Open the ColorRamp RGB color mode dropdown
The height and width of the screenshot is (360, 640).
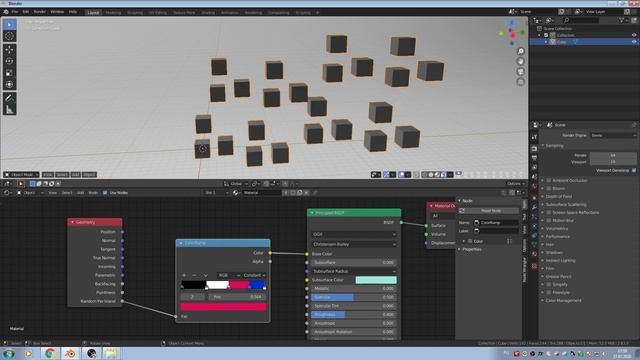pyautogui.click(x=228, y=276)
